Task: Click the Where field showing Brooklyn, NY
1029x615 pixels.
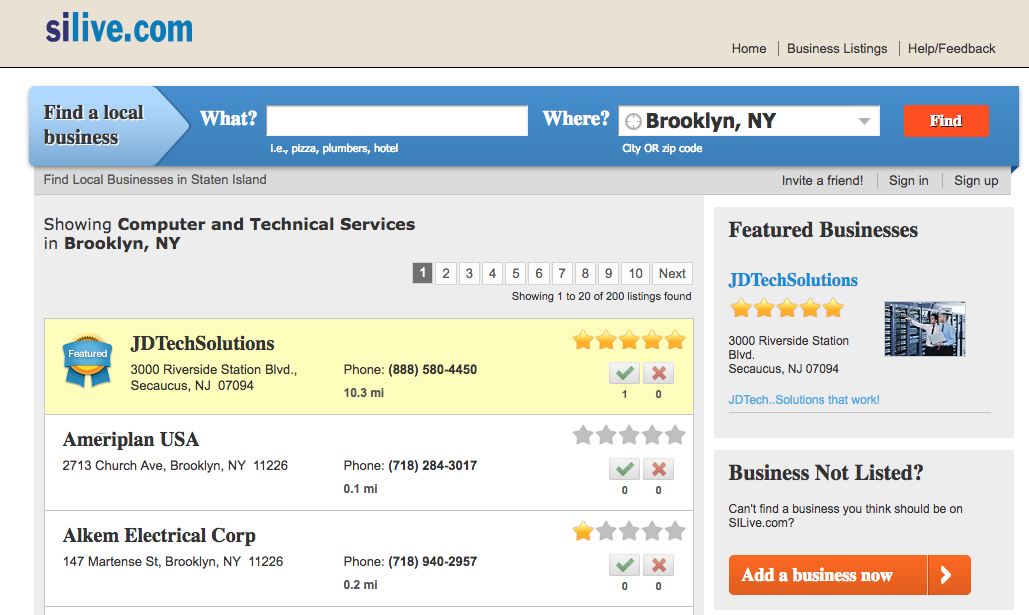Action: [x=749, y=121]
